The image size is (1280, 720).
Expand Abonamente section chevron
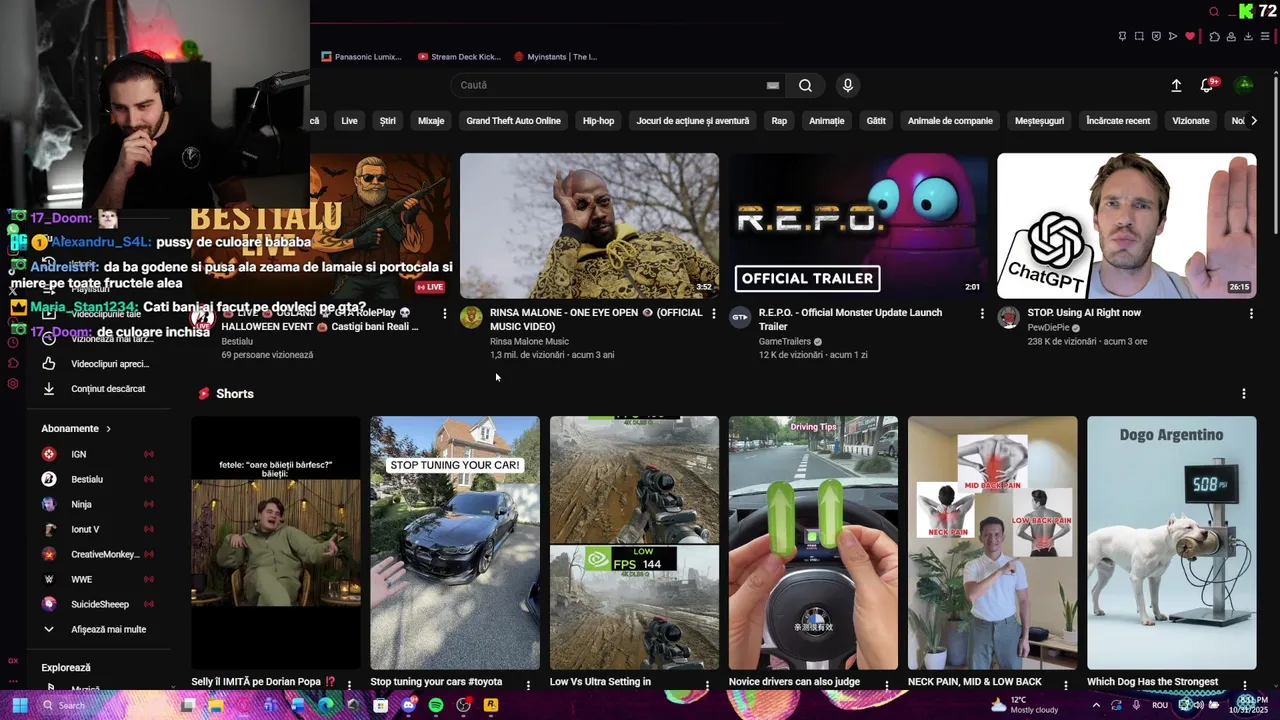(x=108, y=429)
